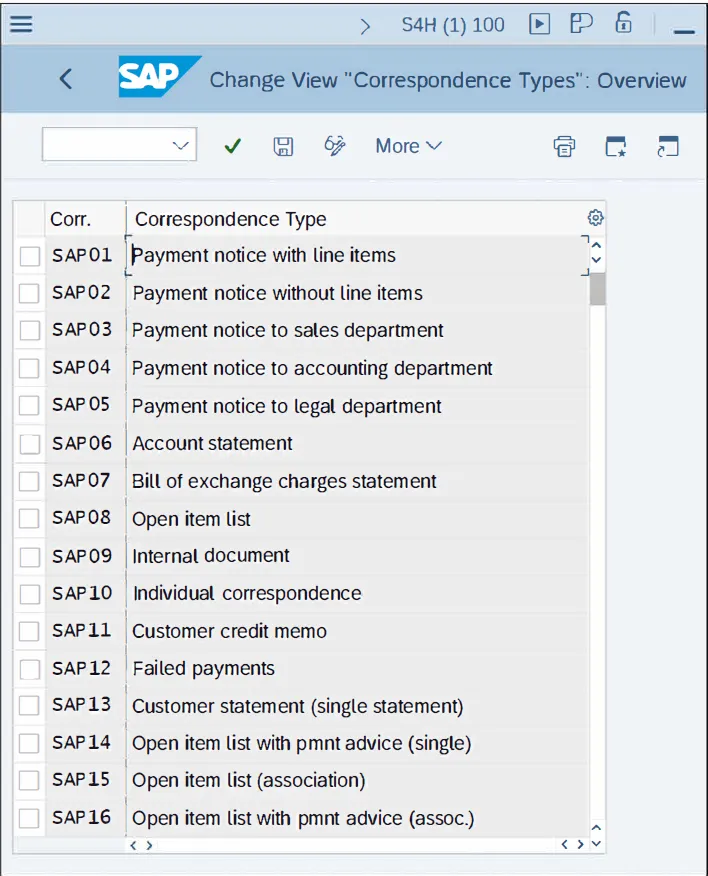Viewport: 708px width, 876px height.
Task: Click the new GUI window icon
Action: click(x=581, y=24)
